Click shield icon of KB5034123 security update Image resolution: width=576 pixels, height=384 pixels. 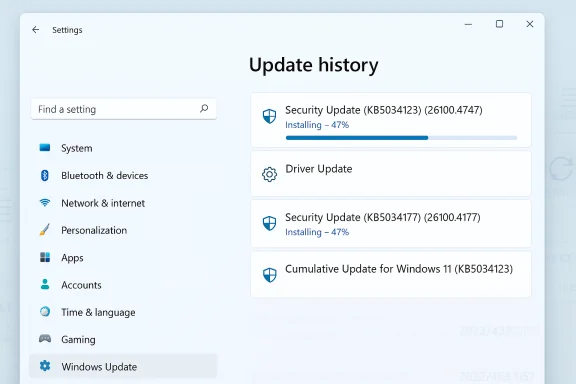click(x=269, y=116)
